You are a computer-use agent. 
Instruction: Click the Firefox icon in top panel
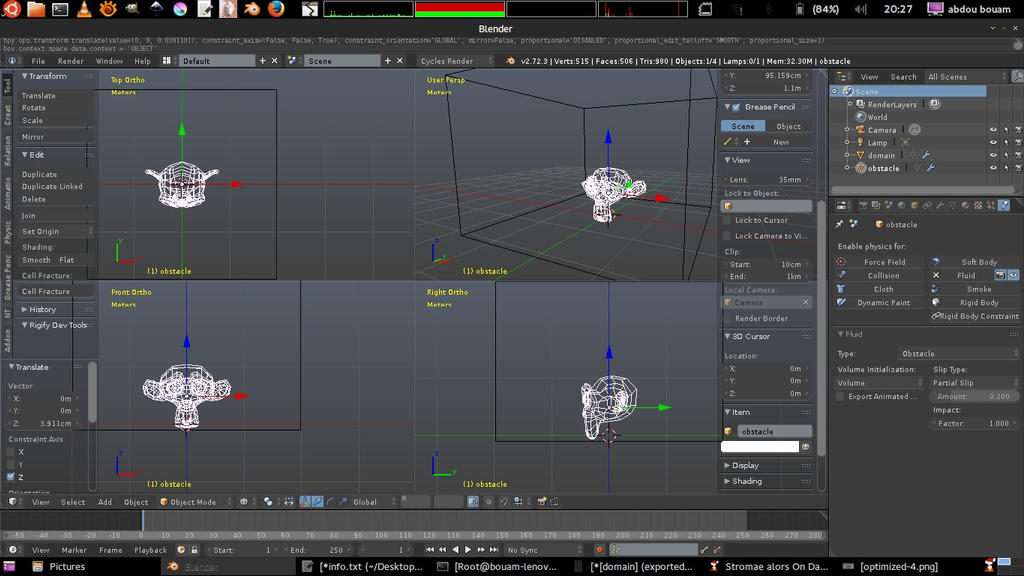point(276,8)
